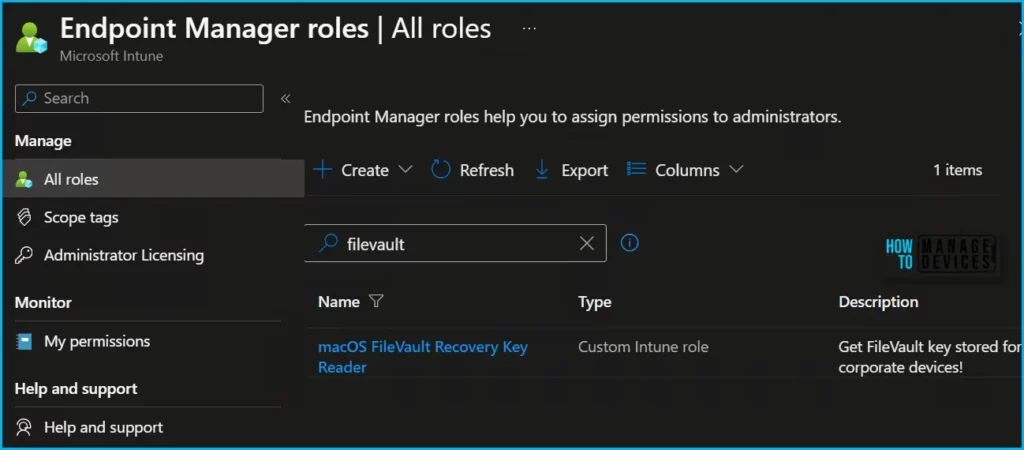The width and height of the screenshot is (1024, 450).
Task: Click the Export download arrow icon
Action: [542, 170]
